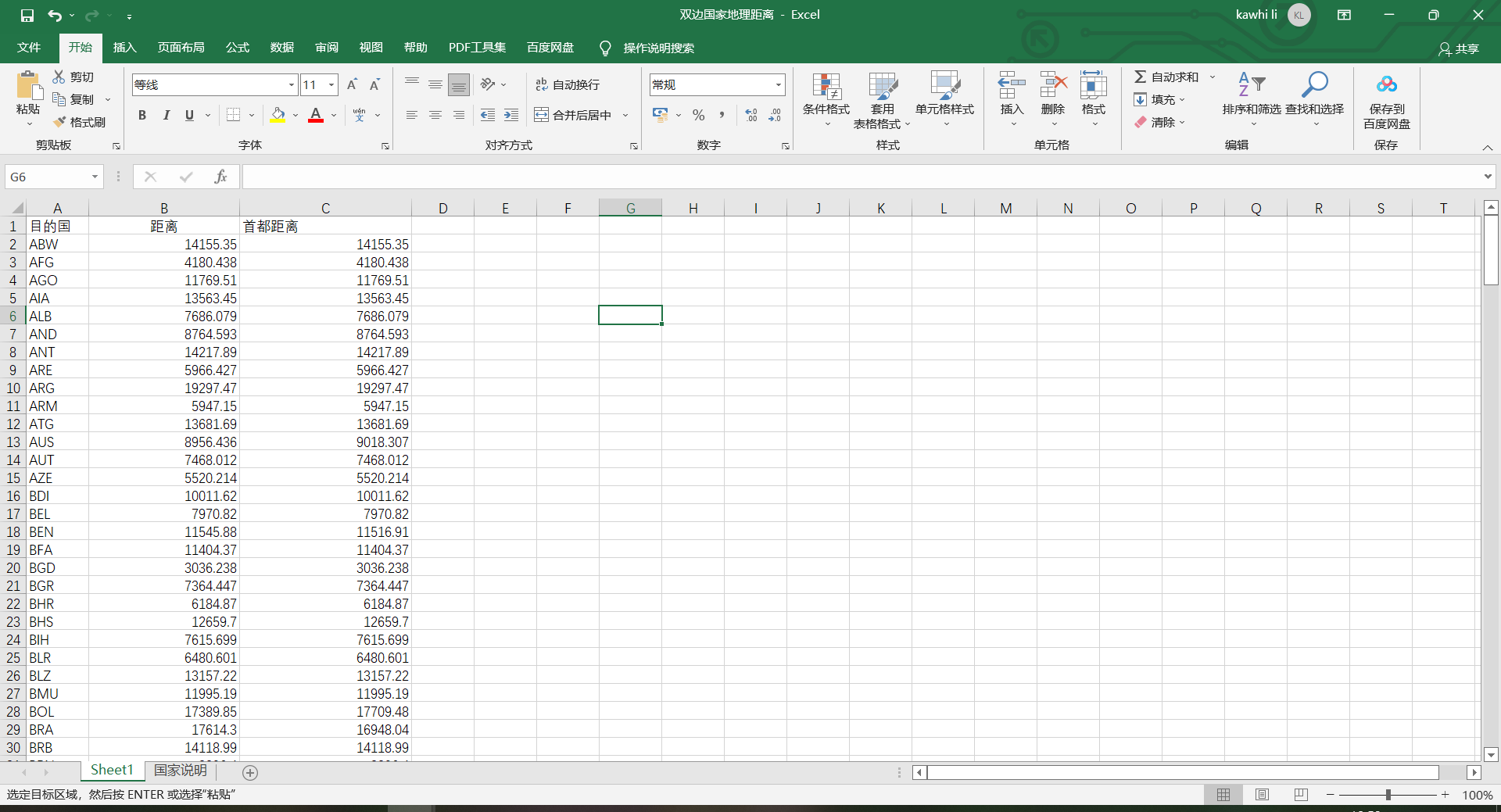The height and width of the screenshot is (812, 1501).
Task: Click the Format Painter brush icon
Action: [x=60, y=122]
